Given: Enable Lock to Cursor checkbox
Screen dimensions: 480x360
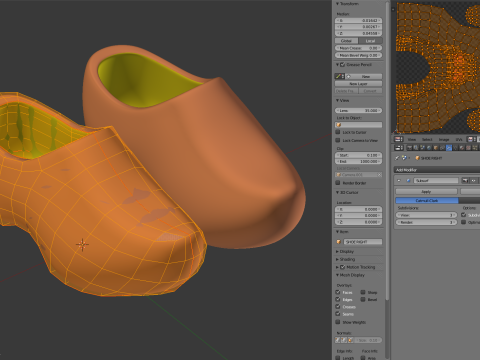Looking at the screenshot, I should tap(338, 132).
